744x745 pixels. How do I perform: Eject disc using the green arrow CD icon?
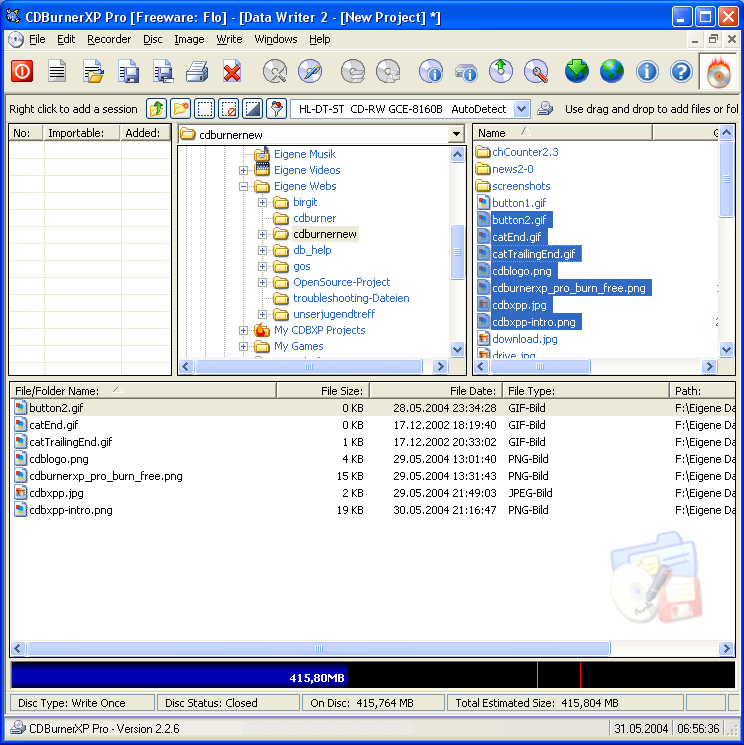point(501,72)
